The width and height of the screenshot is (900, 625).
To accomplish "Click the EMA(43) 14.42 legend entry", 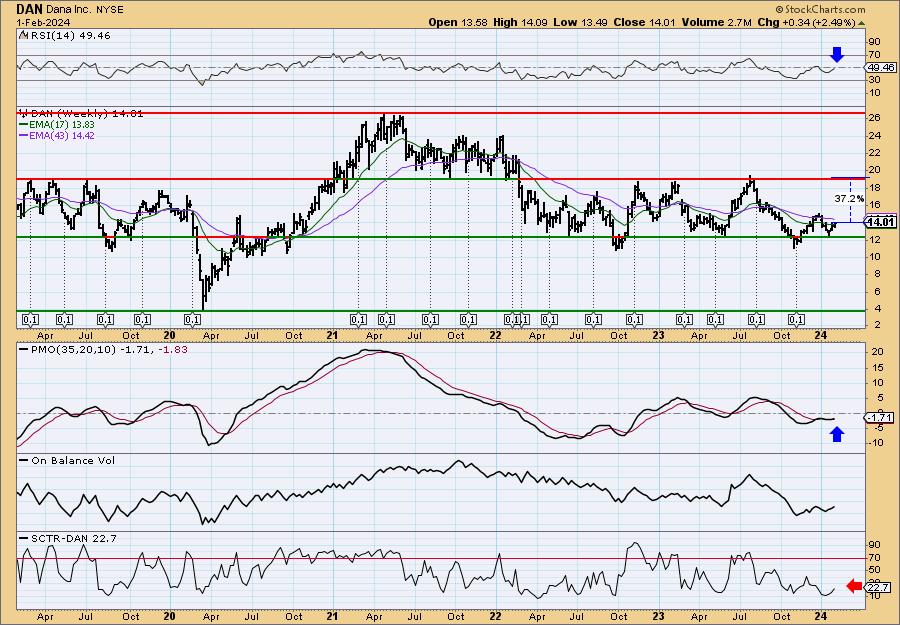I will (61, 136).
